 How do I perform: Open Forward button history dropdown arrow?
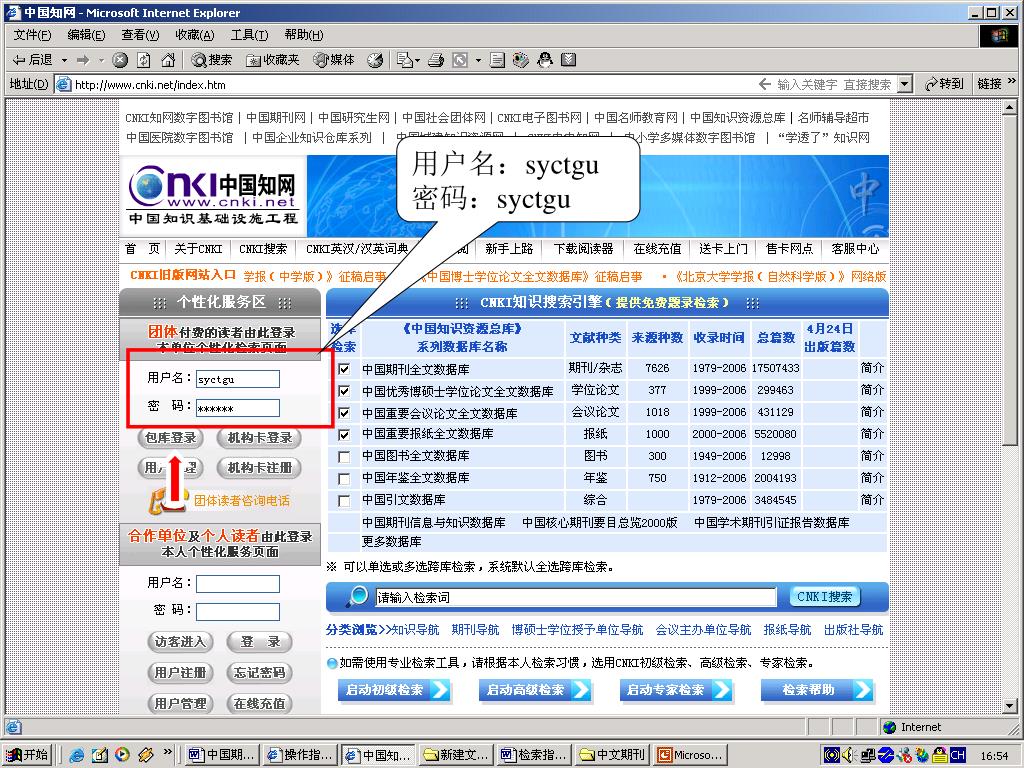coord(101,60)
